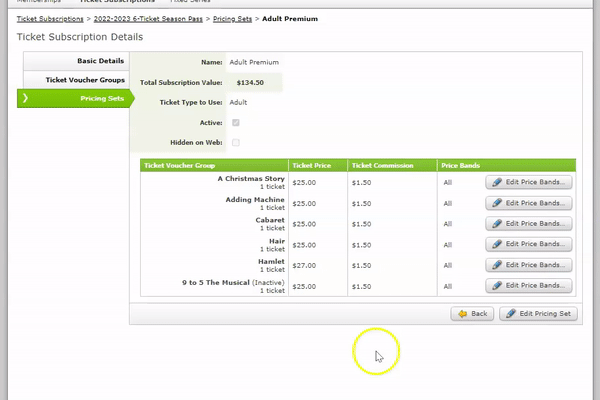
Task: Click Edit Price Bands text for Hair
Action: tap(535, 244)
